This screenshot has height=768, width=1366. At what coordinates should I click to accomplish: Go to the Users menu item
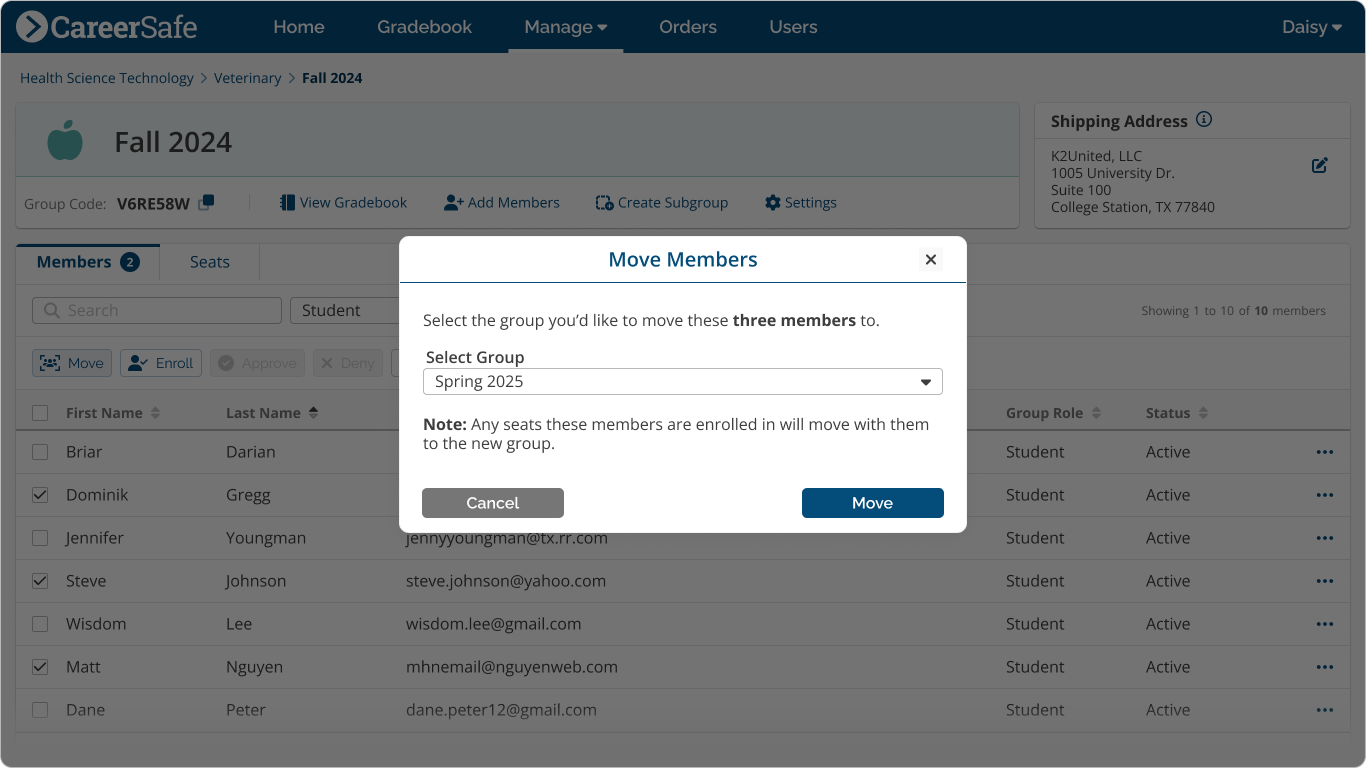[x=793, y=27]
